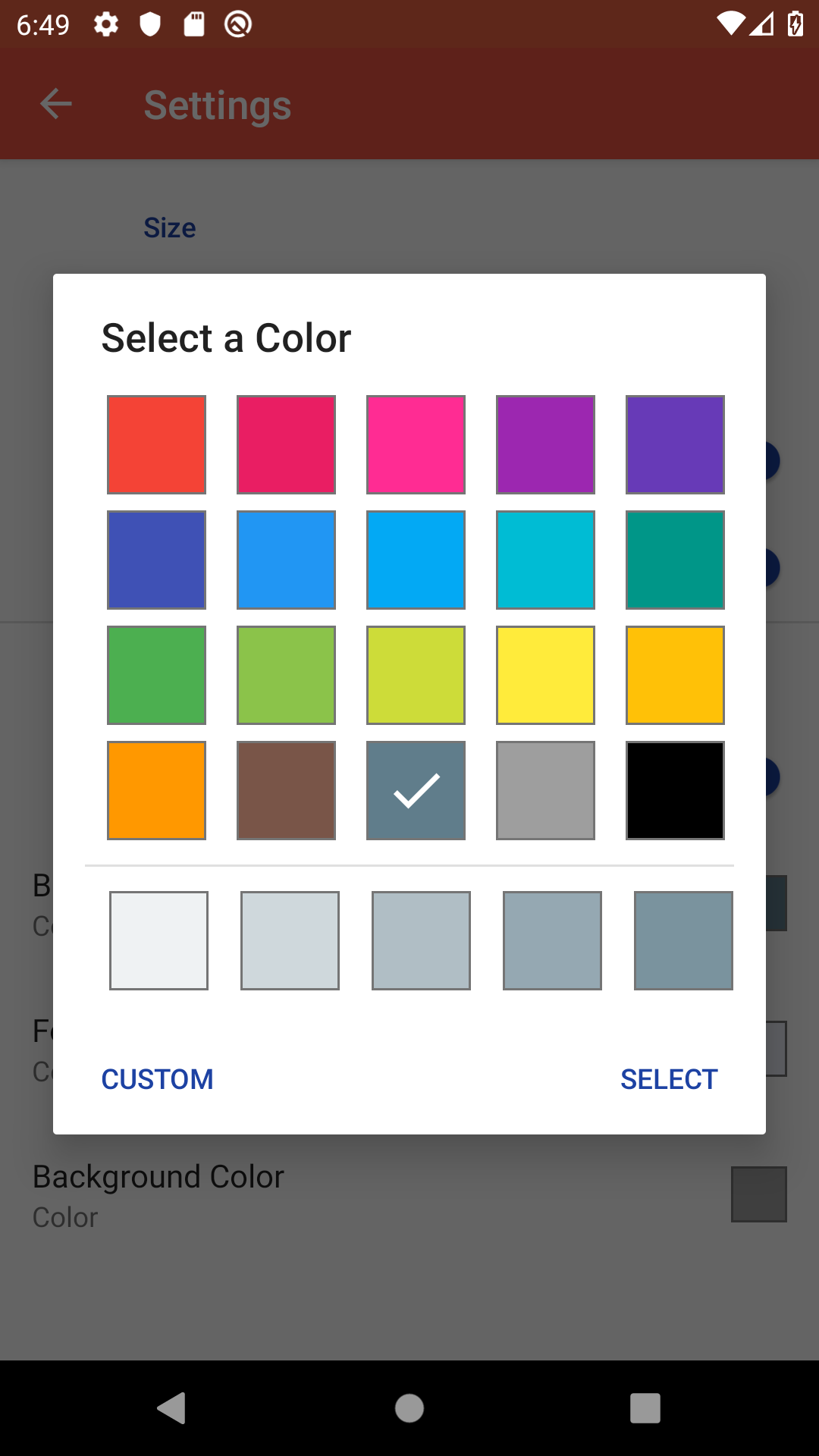
Task: Confirm with the SELECT button
Action: click(669, 1079)
